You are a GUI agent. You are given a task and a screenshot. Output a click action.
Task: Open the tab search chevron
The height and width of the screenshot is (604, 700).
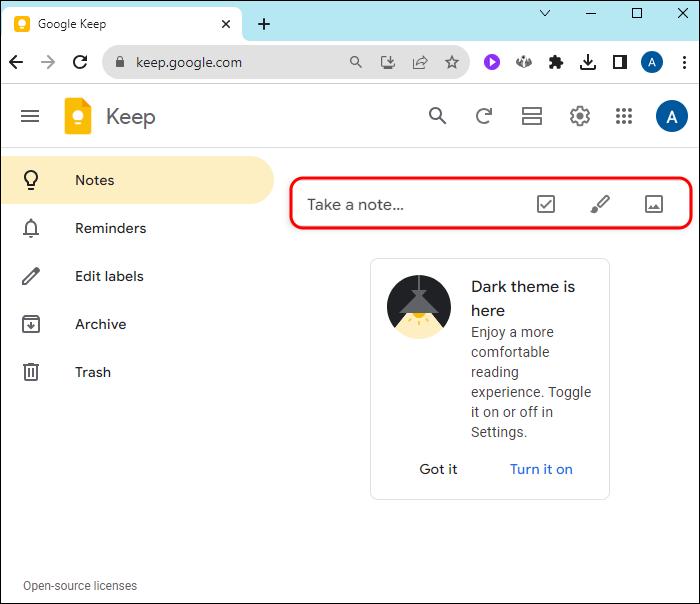(x=545, y=13)
